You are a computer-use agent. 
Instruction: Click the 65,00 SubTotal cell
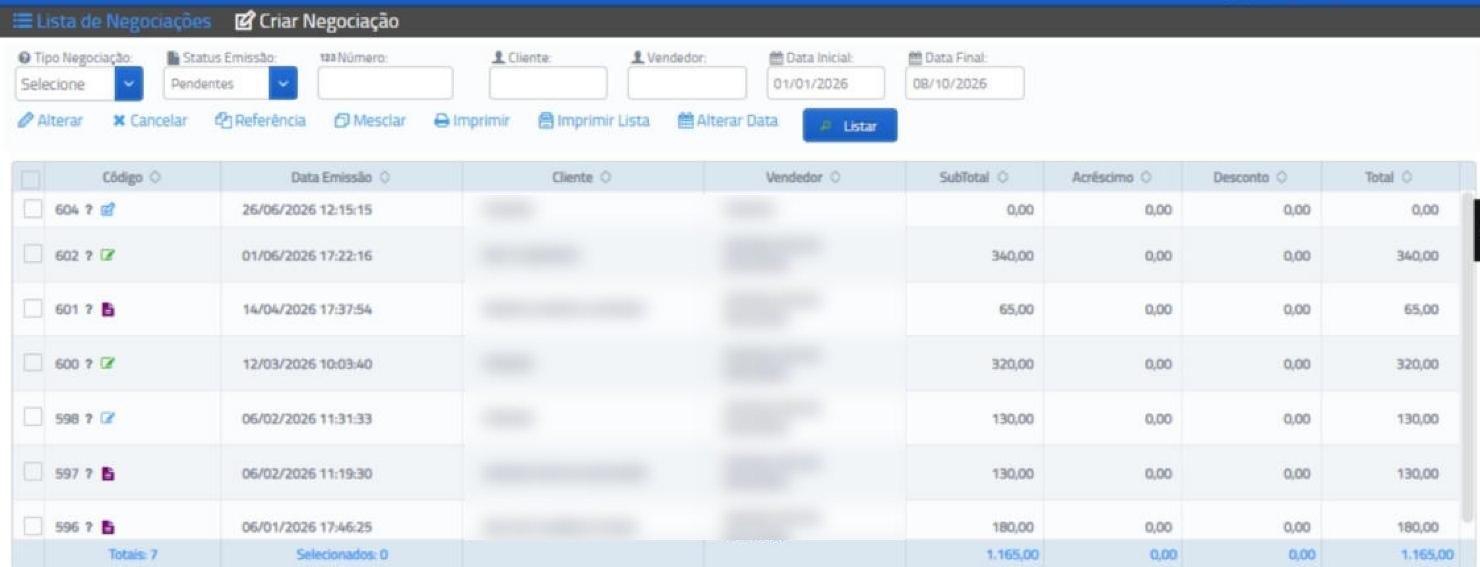tap(1016, 310)
